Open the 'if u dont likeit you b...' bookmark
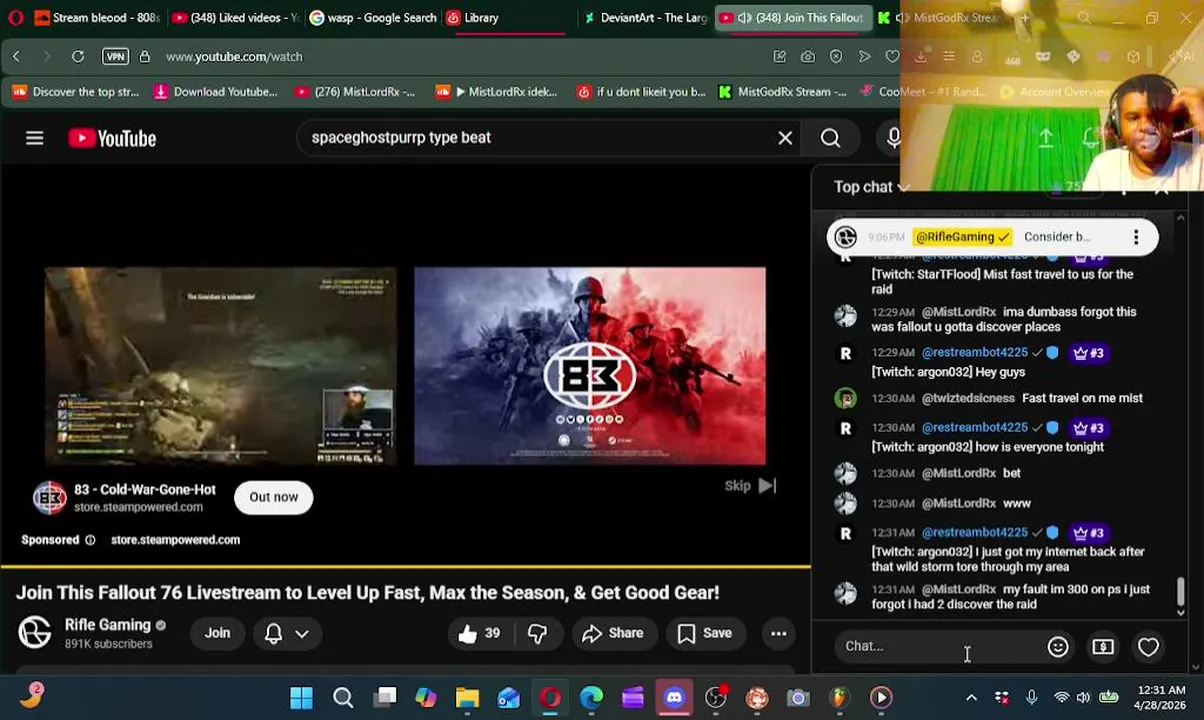Image resolution: width=1204 pixels, height=720 pixels. pyautogui.click(x=641, y=92)
